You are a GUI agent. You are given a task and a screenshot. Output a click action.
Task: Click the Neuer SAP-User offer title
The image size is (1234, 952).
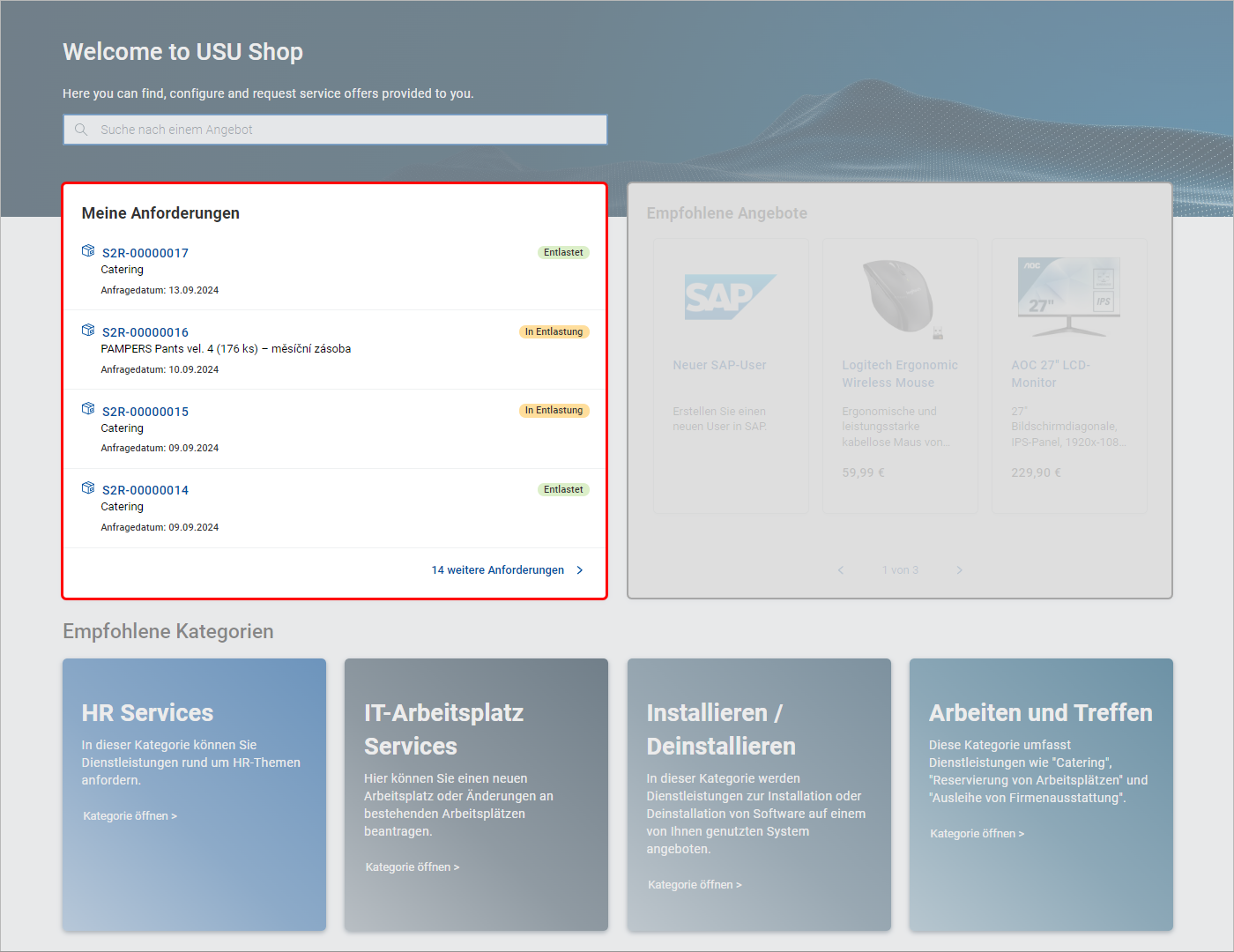click(719, 365)
